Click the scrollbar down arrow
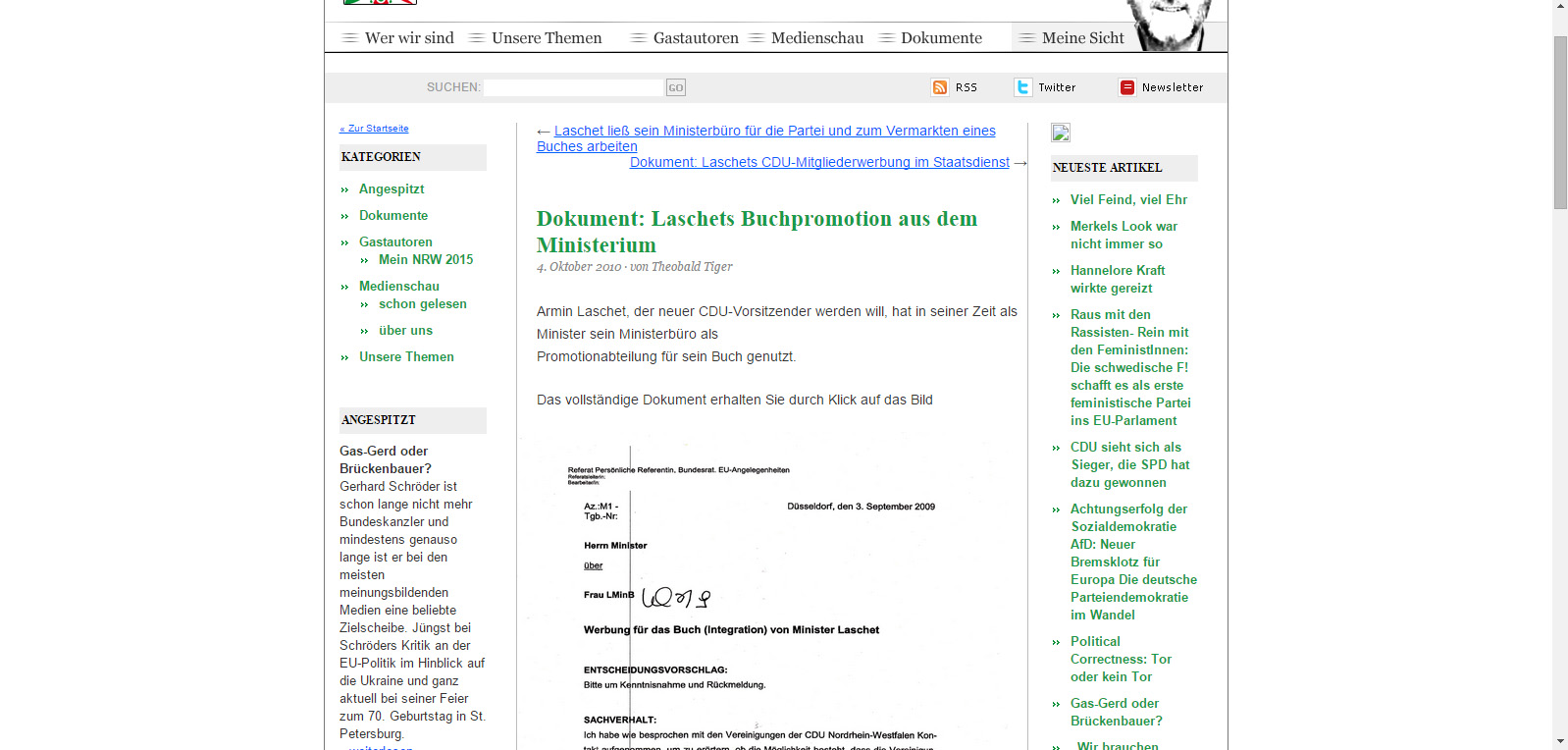 [x=1560, y=741]
